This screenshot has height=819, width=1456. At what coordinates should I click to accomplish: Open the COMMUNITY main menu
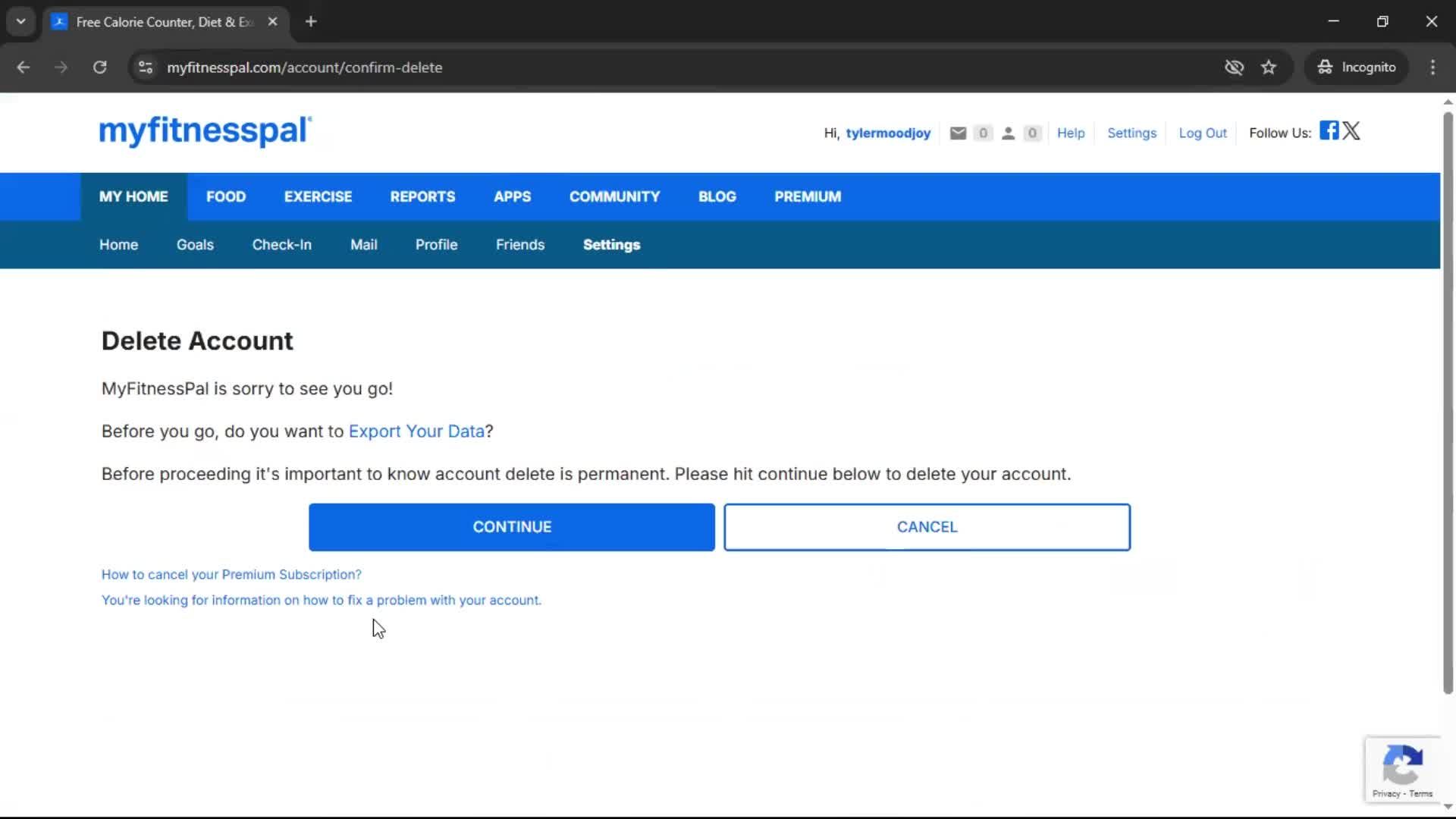click(614, 196)
